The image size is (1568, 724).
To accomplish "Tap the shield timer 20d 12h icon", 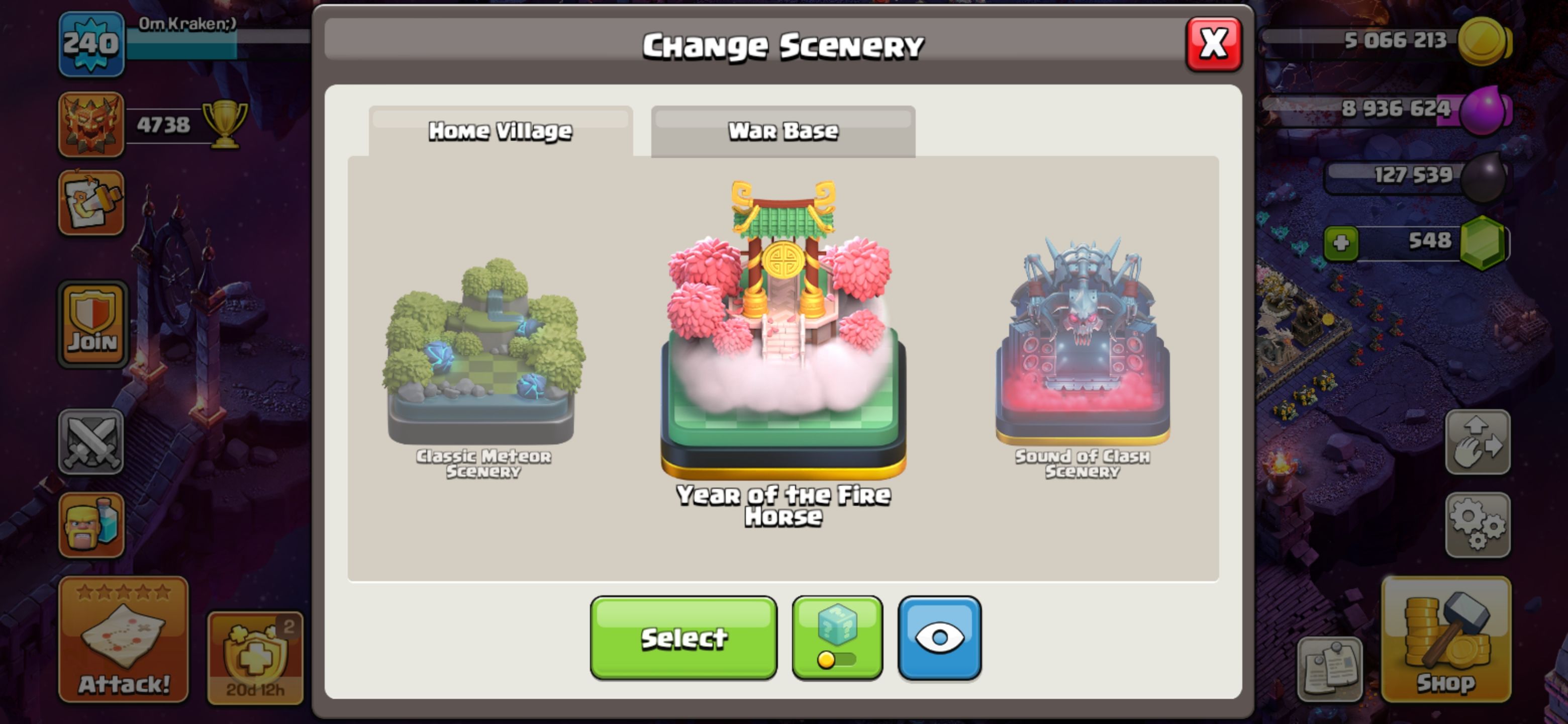I will click(255, 658).
